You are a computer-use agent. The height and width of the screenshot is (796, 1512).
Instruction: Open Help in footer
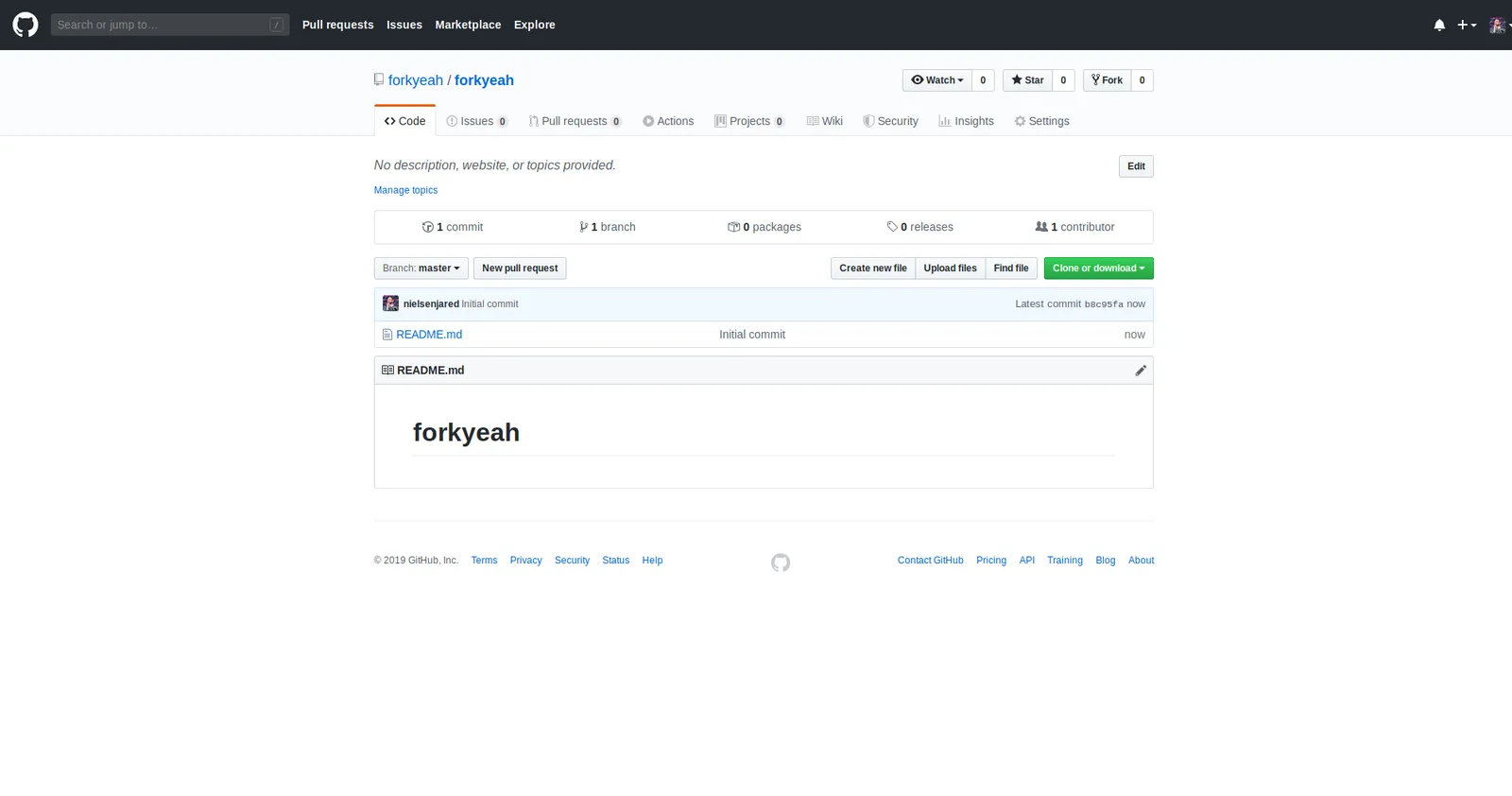point(652,561)
